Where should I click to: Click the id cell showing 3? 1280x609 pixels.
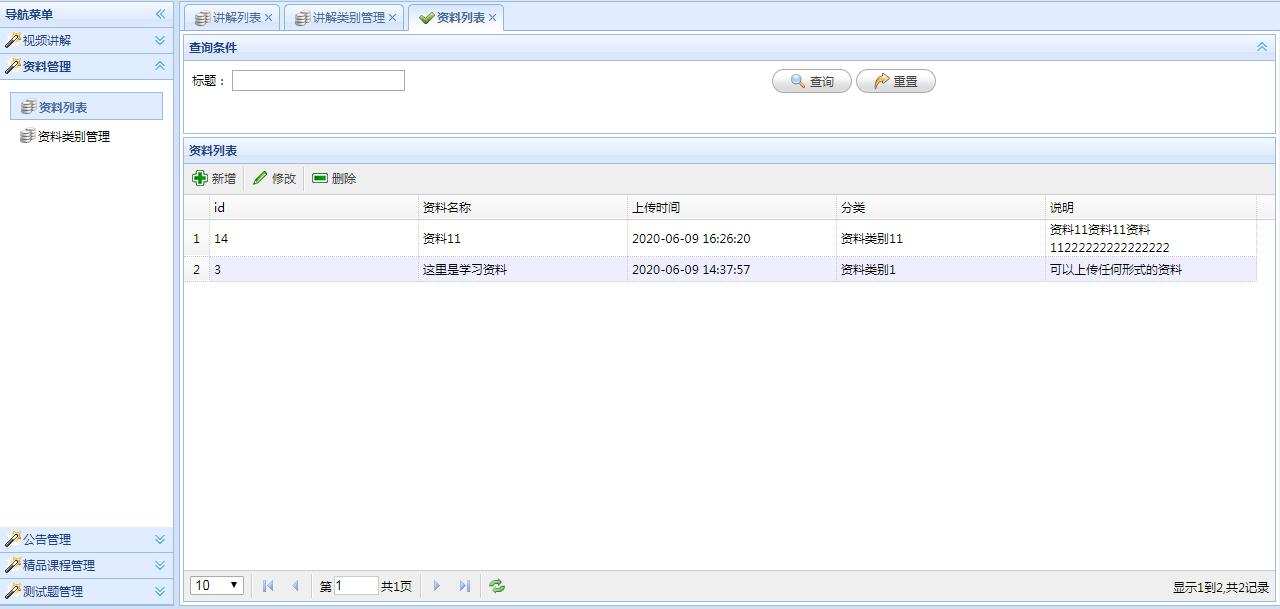(313, 269)
